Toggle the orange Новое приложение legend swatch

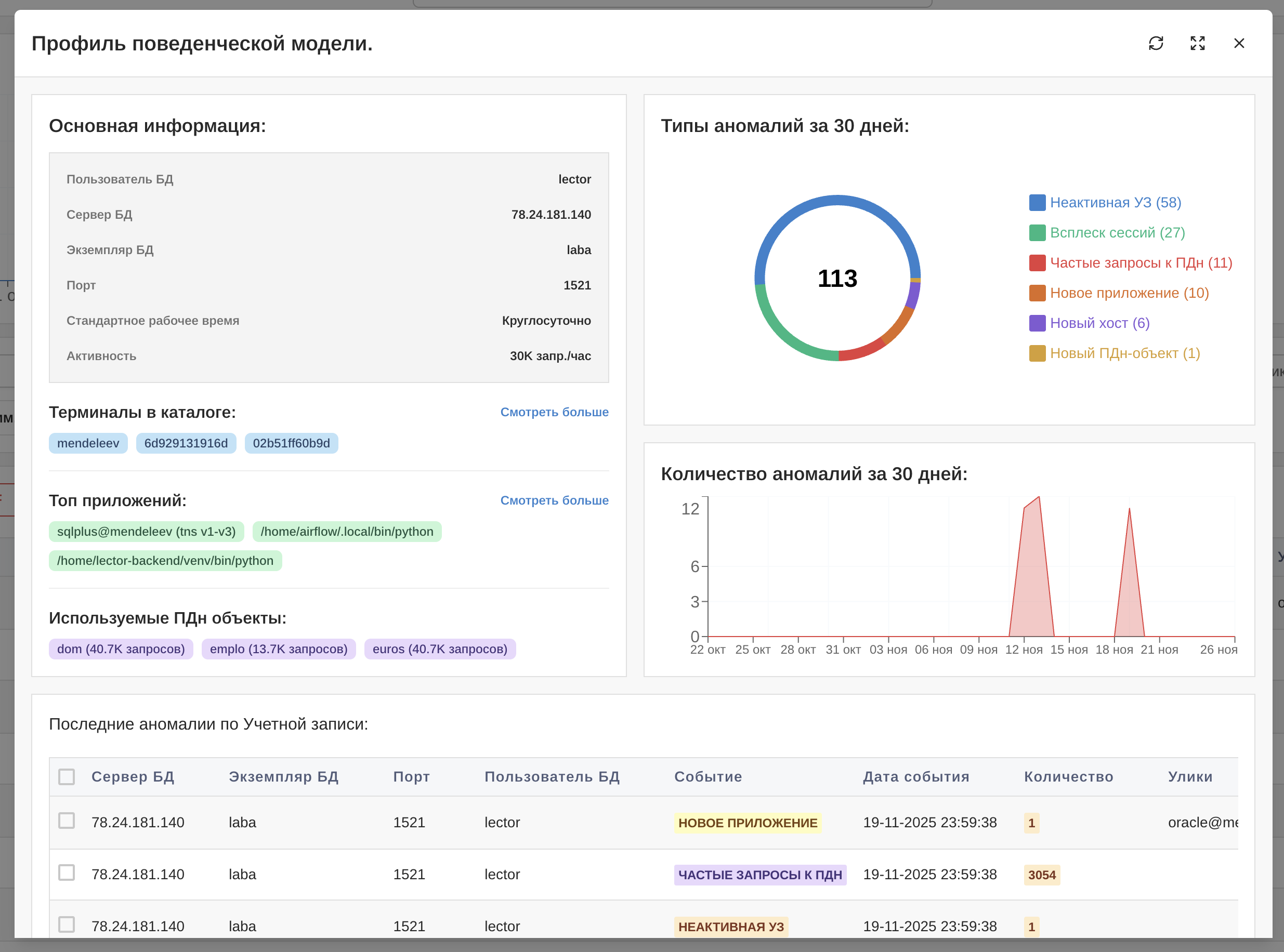point(1037,293)
